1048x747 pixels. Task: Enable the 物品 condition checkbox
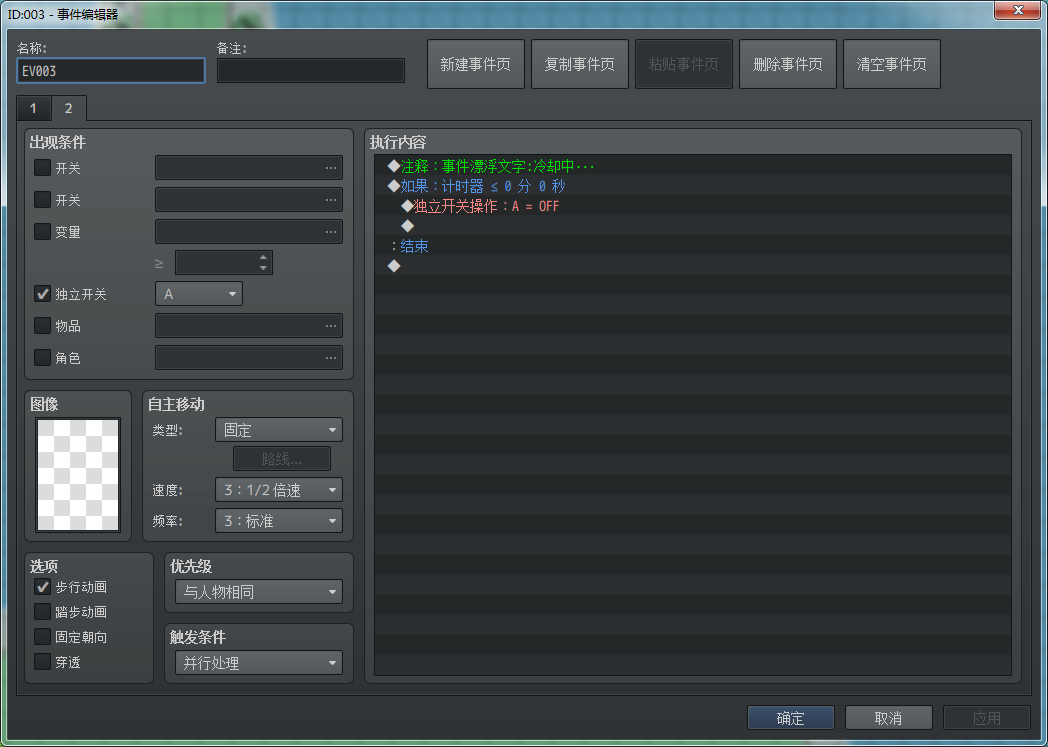click(42, 325)
